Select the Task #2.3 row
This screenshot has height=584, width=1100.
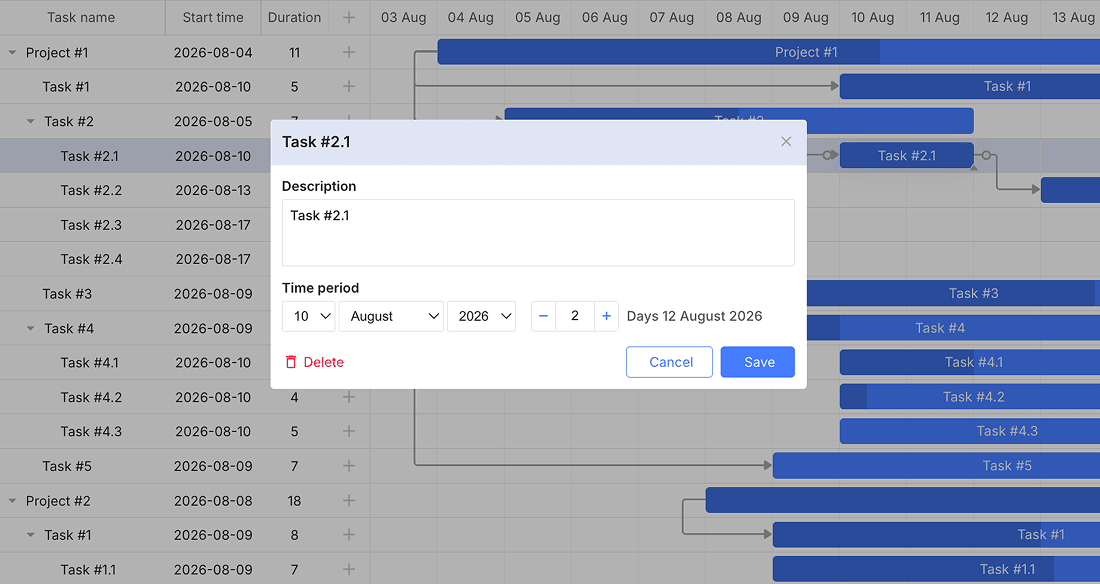click(135, 225)
